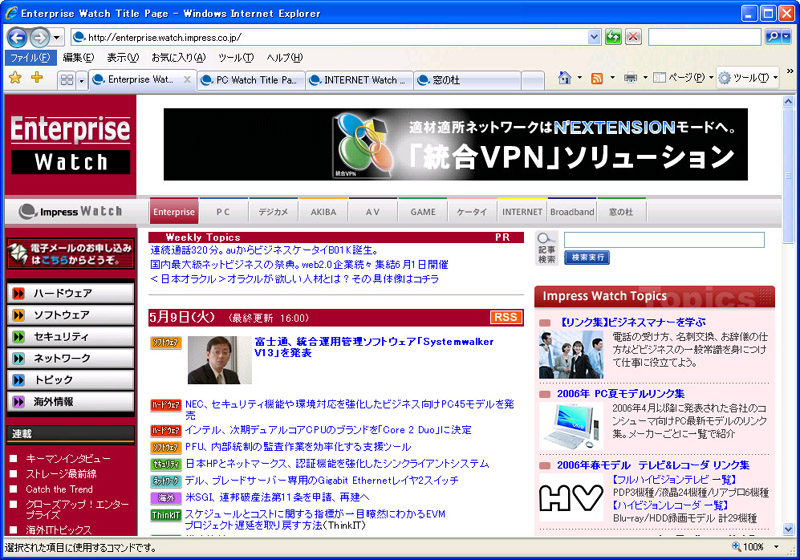The height and width of the screenshot is (560, 800).
Task: Click the address bar URL field
Action: click(329, 37)
